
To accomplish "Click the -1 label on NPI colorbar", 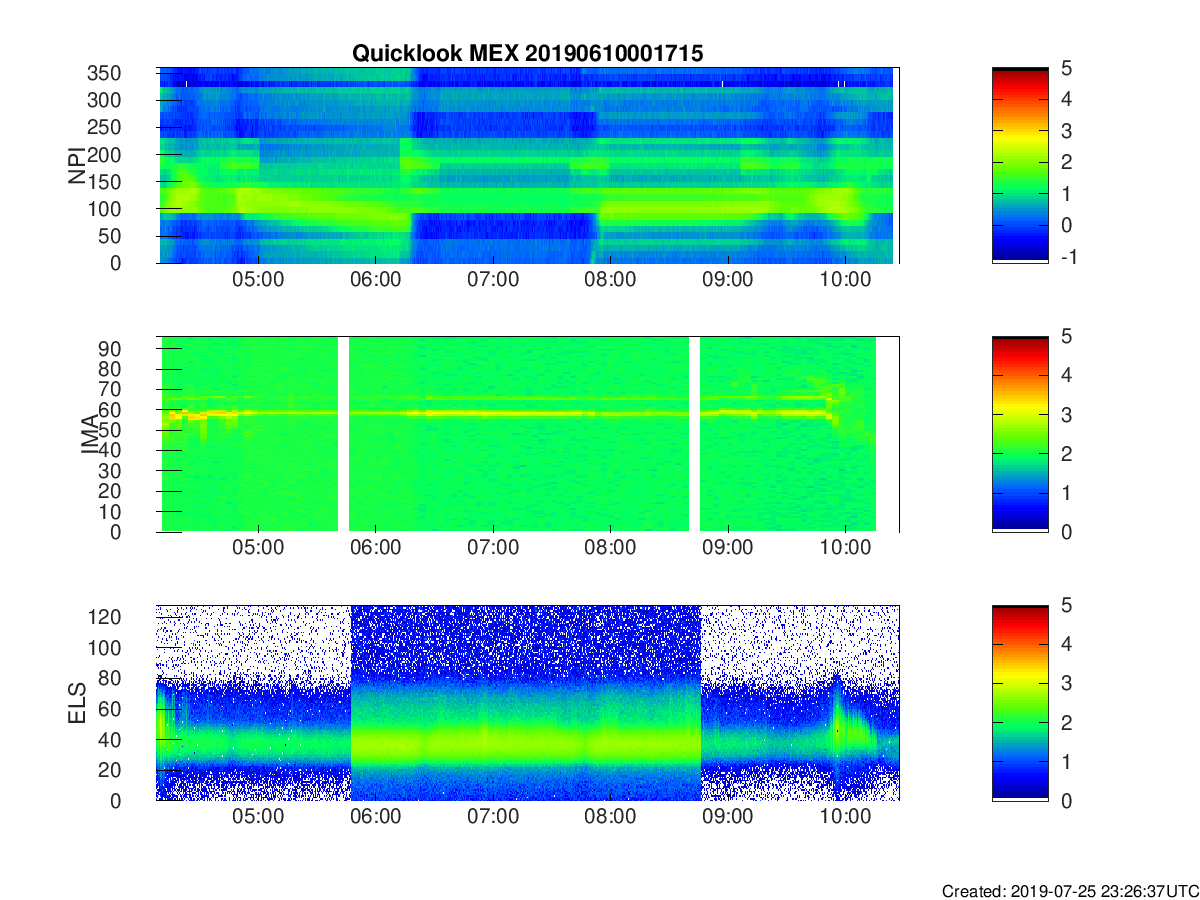I will pos(1067,257).
